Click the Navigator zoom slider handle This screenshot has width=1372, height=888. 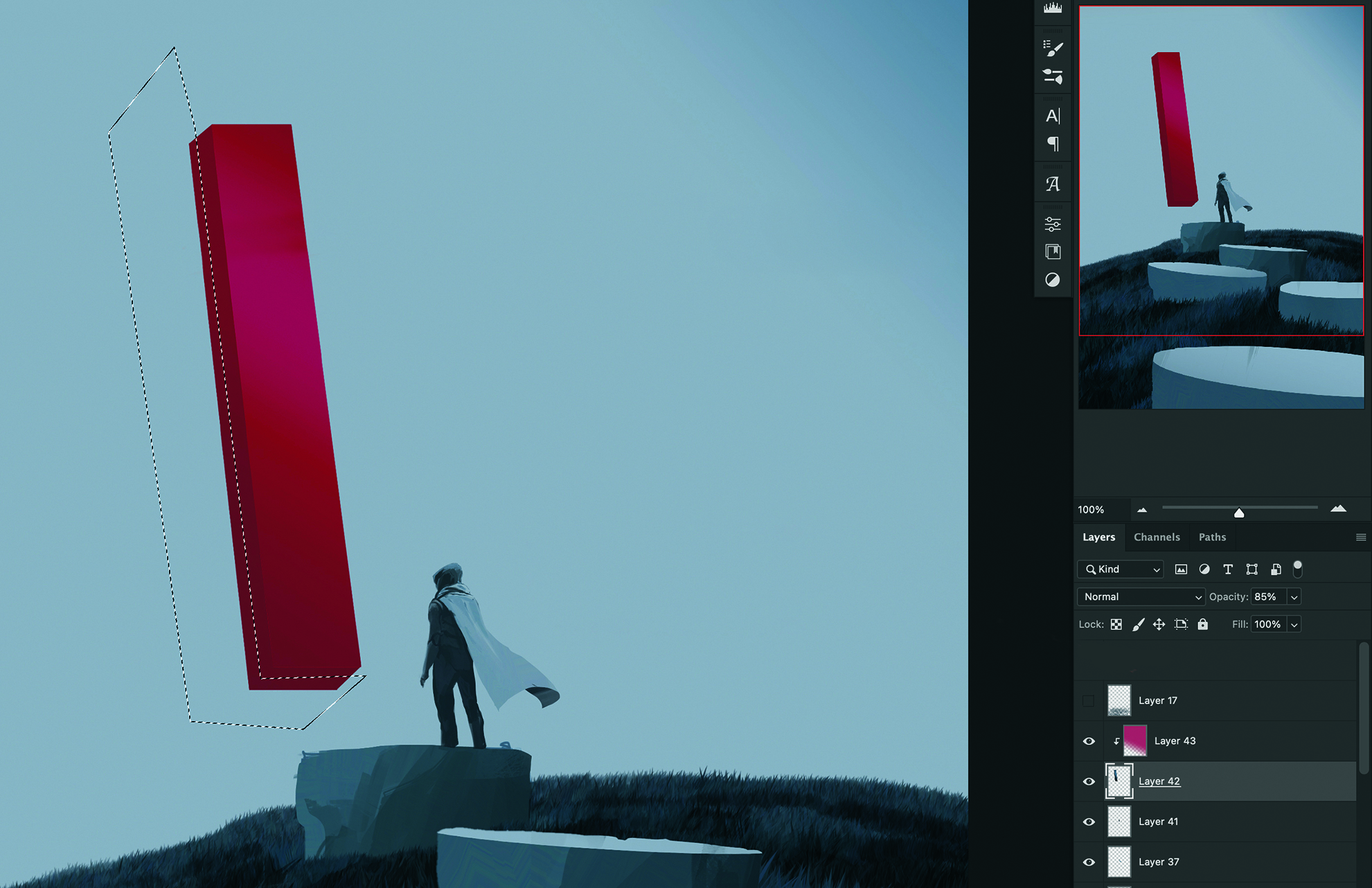point(1239,513)
